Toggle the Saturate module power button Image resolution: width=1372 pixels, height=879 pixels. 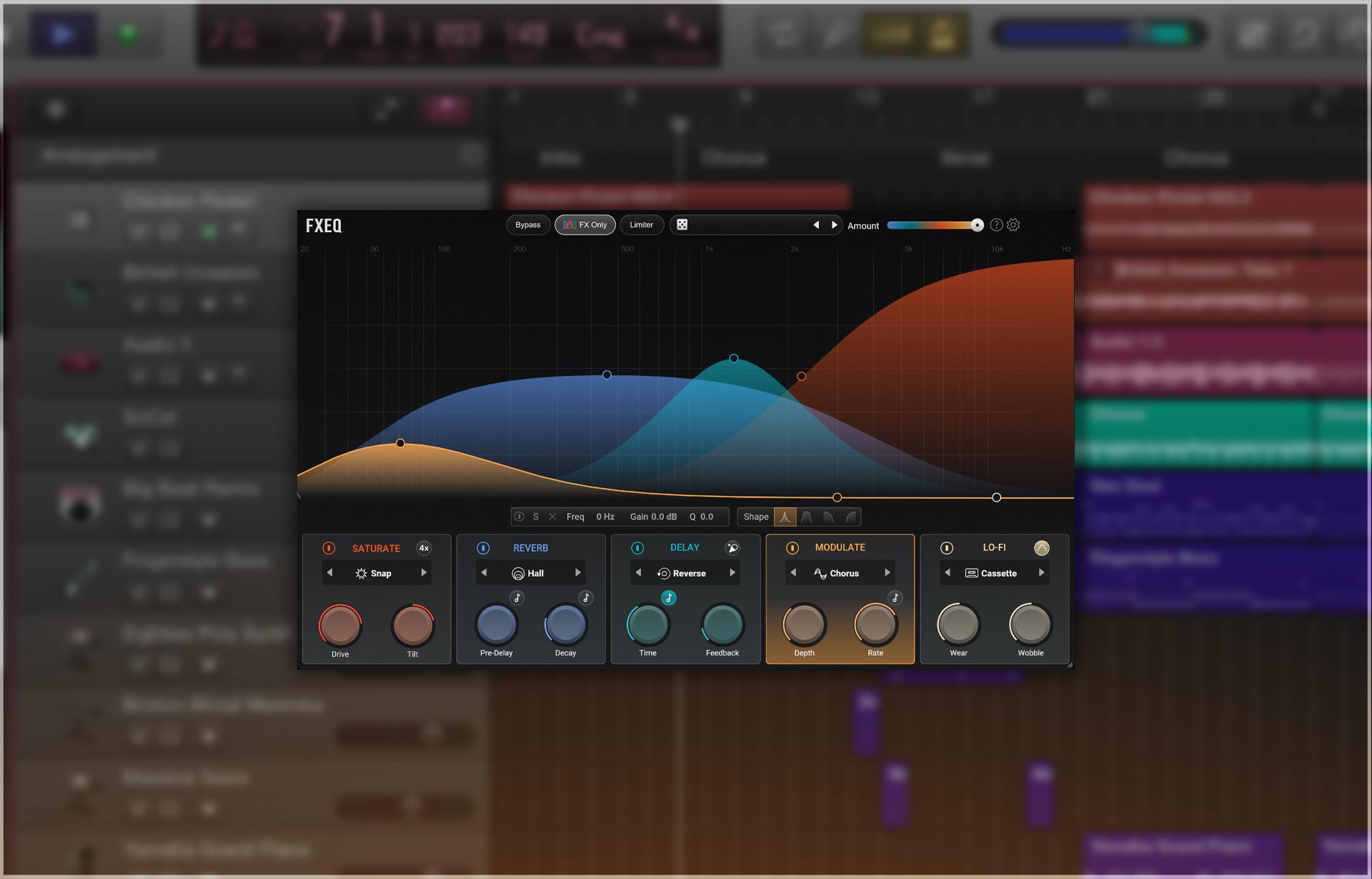(x=329, y=548)
